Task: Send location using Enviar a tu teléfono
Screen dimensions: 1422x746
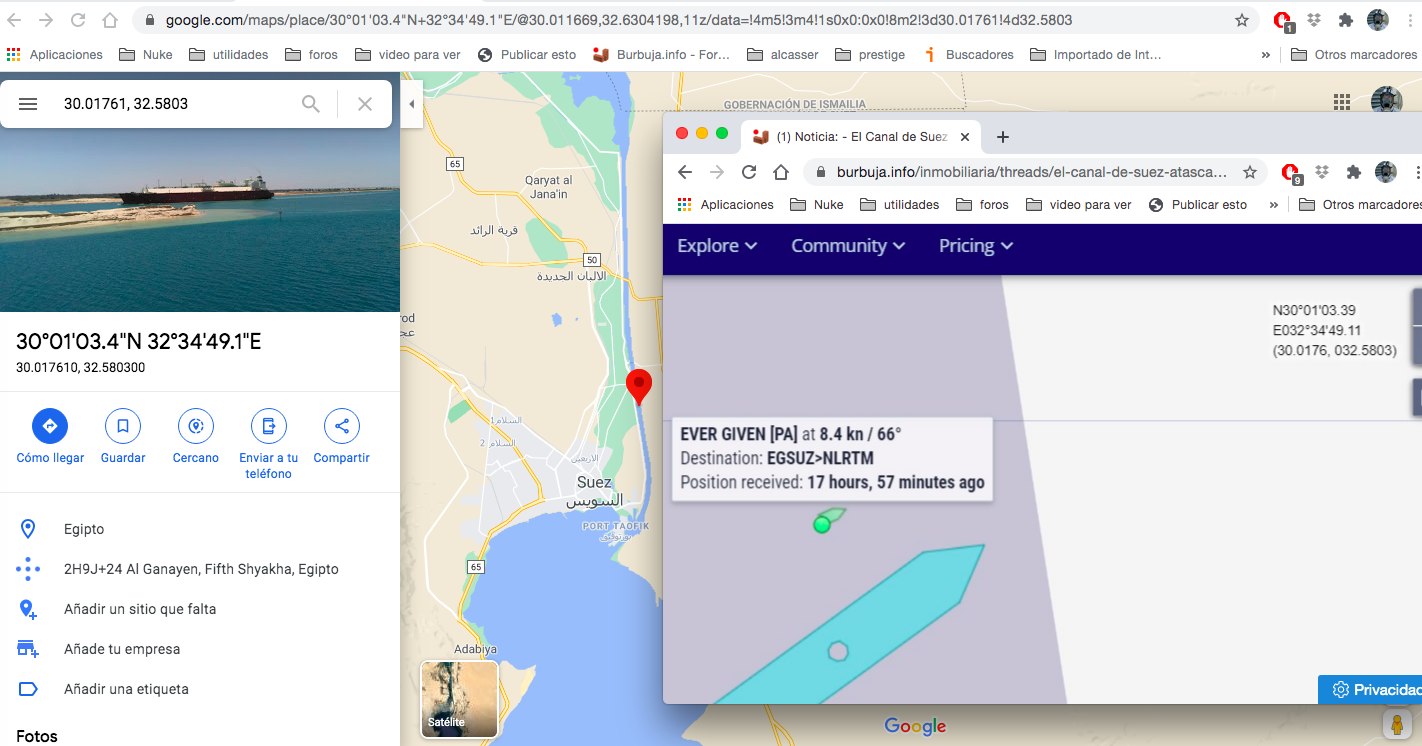Action: tap(268, 426)
